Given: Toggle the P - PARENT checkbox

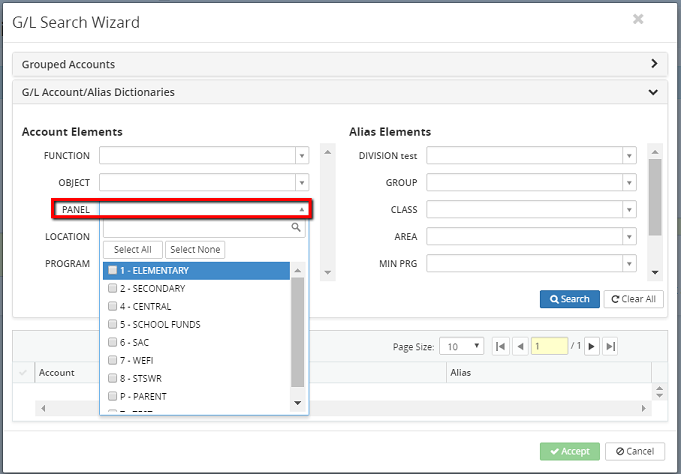Looking at the screenshot, I should [x=113, y=397].
